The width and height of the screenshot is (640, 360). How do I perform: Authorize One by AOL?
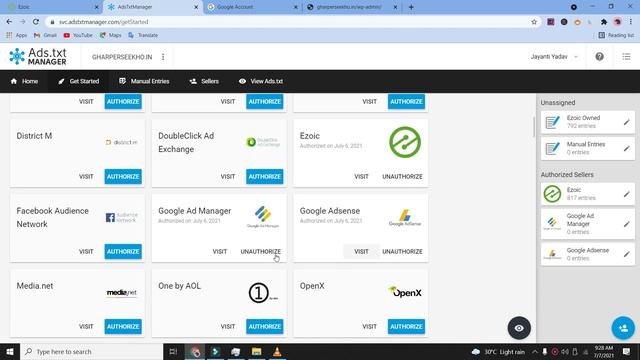coord(264,327)
